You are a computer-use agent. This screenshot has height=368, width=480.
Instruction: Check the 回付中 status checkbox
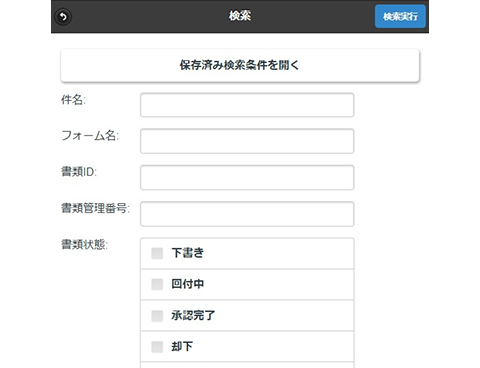pos(157,284)
